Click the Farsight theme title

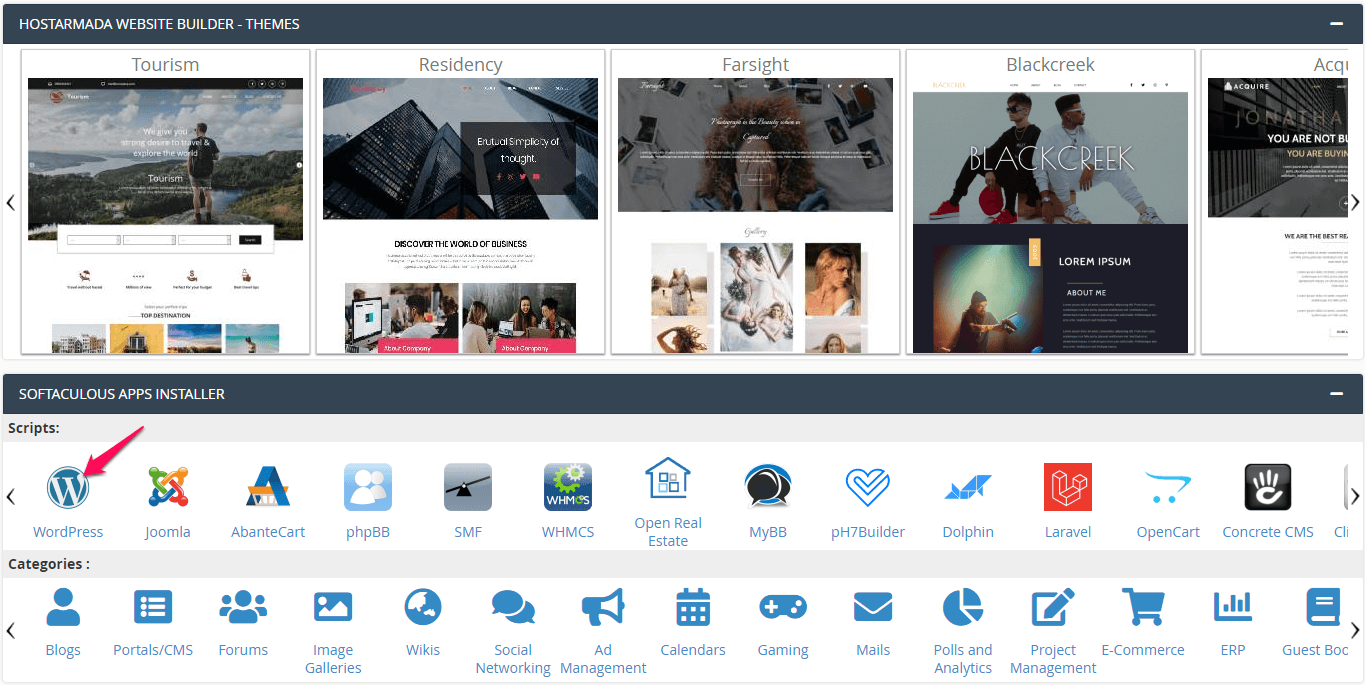(755, 64)
